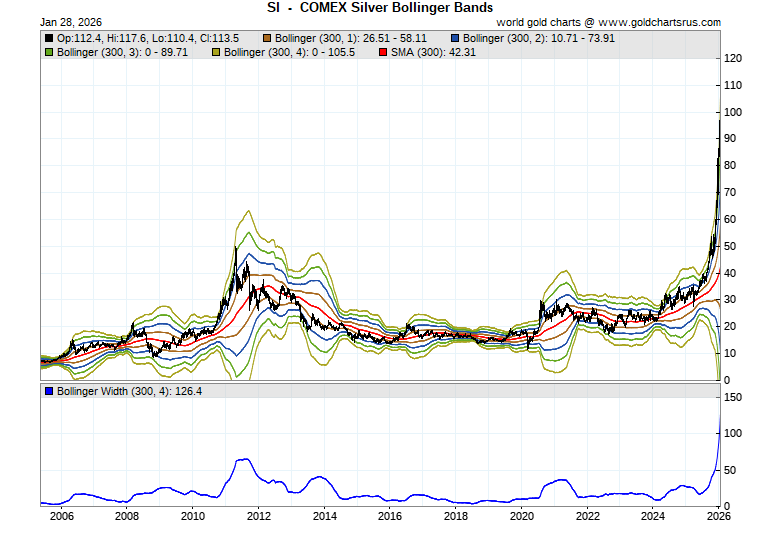Click the 40 price axis label

[730, 273]
